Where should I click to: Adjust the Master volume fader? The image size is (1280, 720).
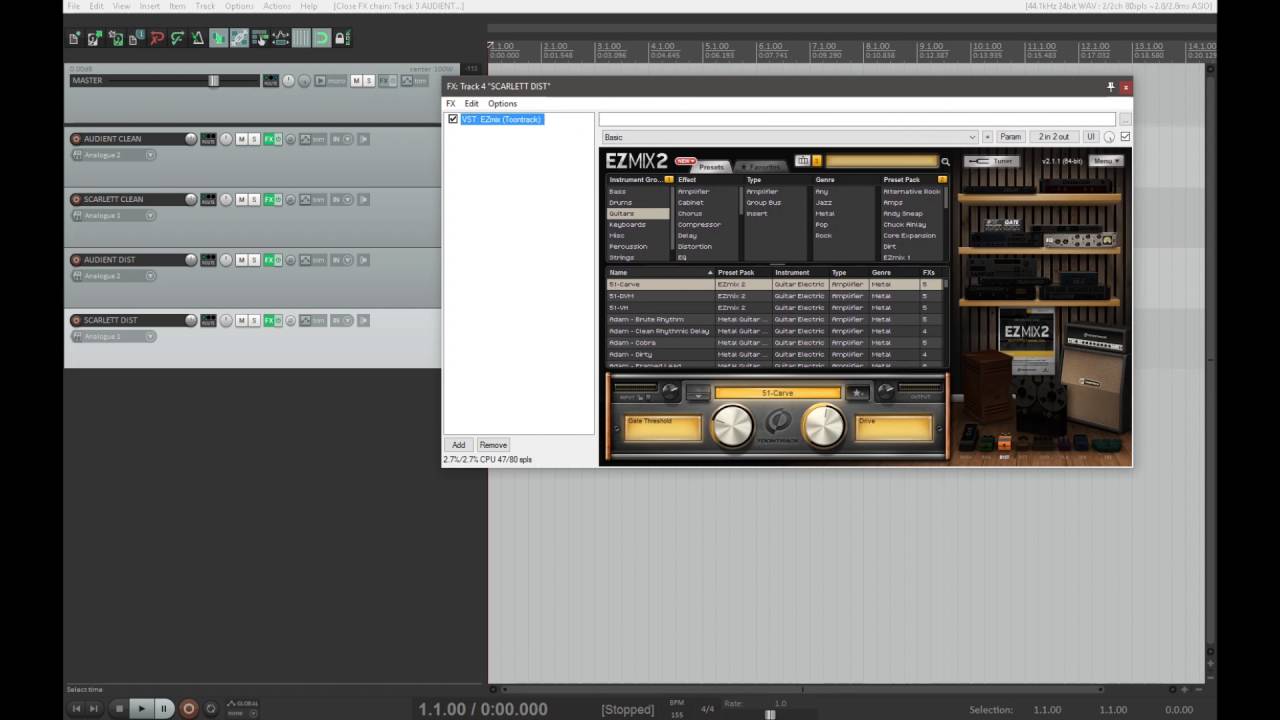213,80
